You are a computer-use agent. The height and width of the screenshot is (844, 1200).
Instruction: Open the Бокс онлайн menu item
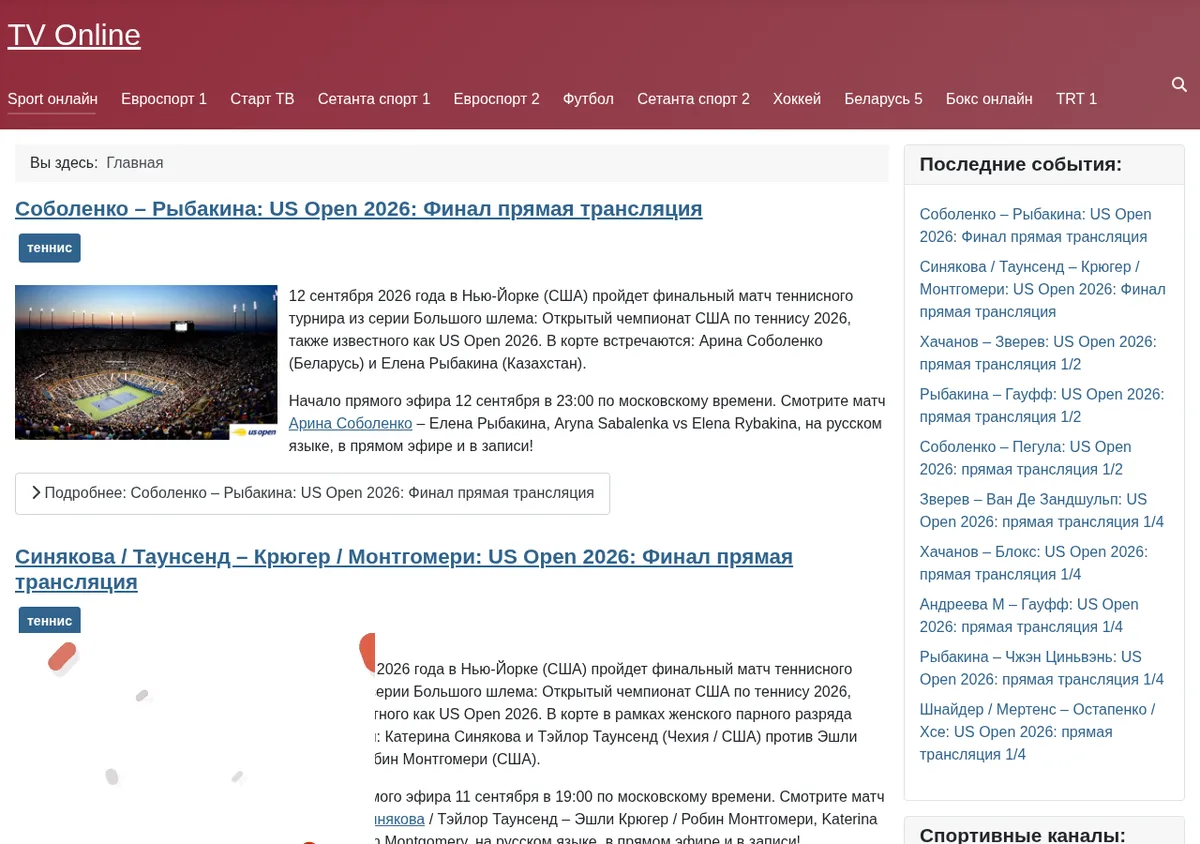pyautogui.click(x=989, y=99)
